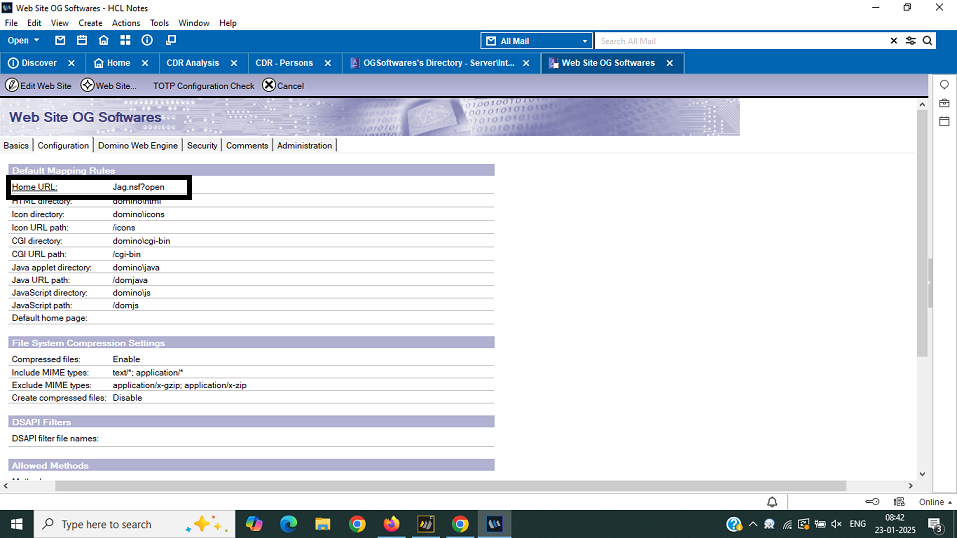Click the network list icon in the status bar

[899, 502]
